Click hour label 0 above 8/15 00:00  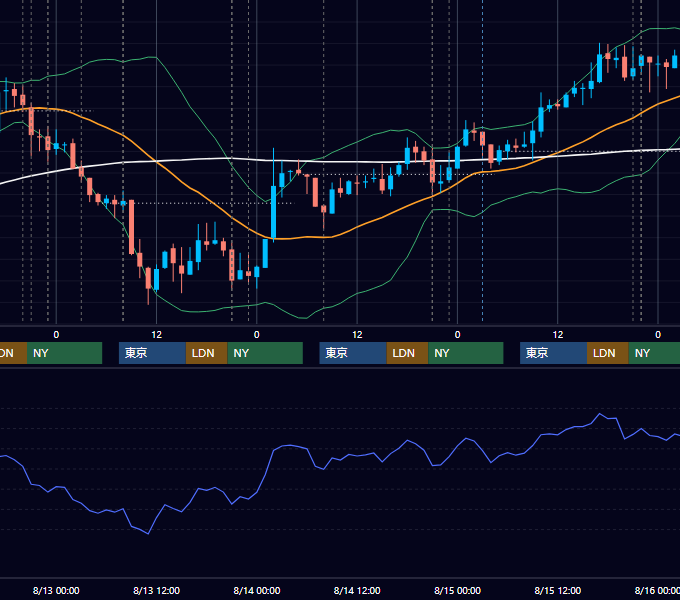click(x=457, y=335)
